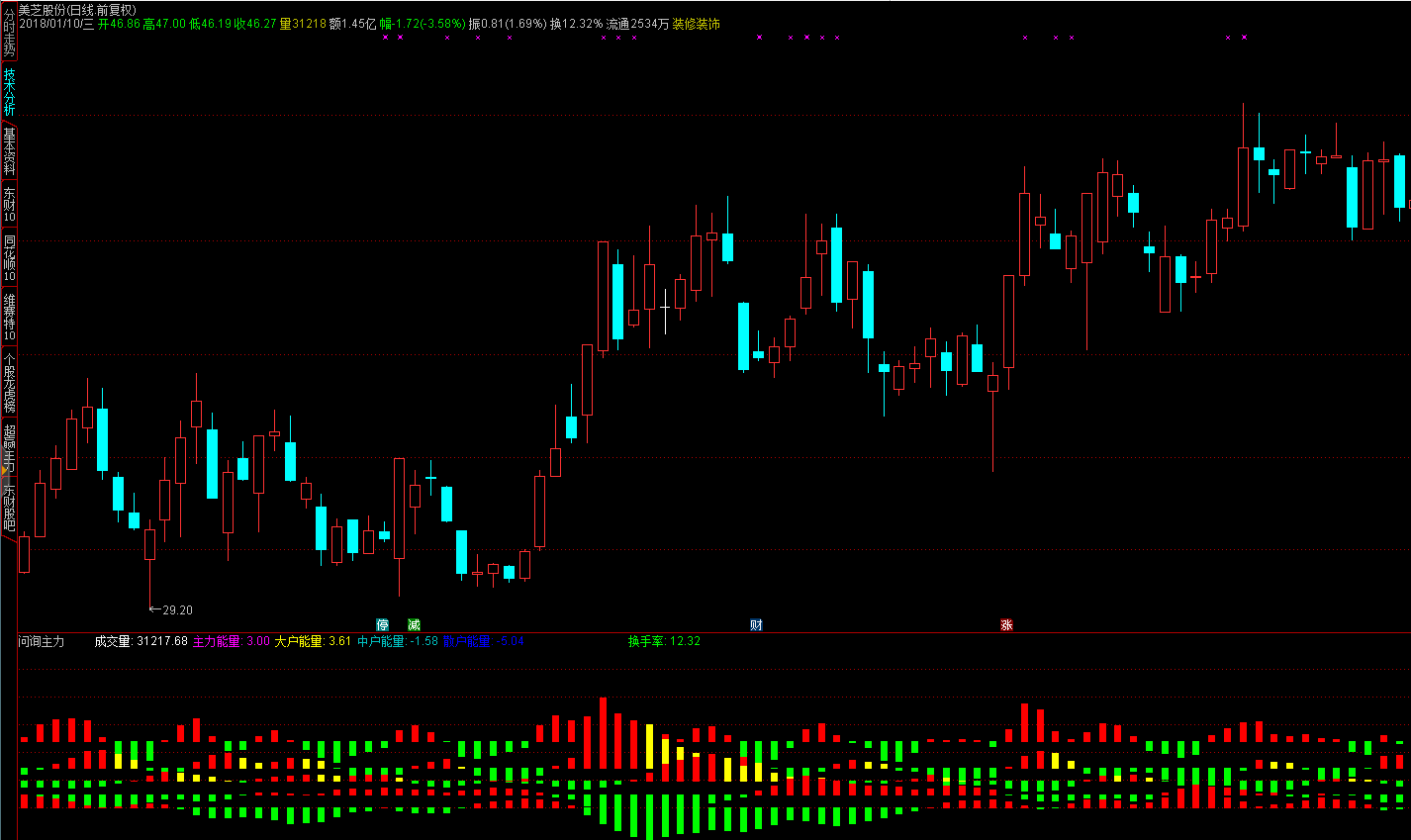This screenshot has height=840, width=1411.
Task: Open the 分时走势 sidebar tab
Action: coord(9,31)
